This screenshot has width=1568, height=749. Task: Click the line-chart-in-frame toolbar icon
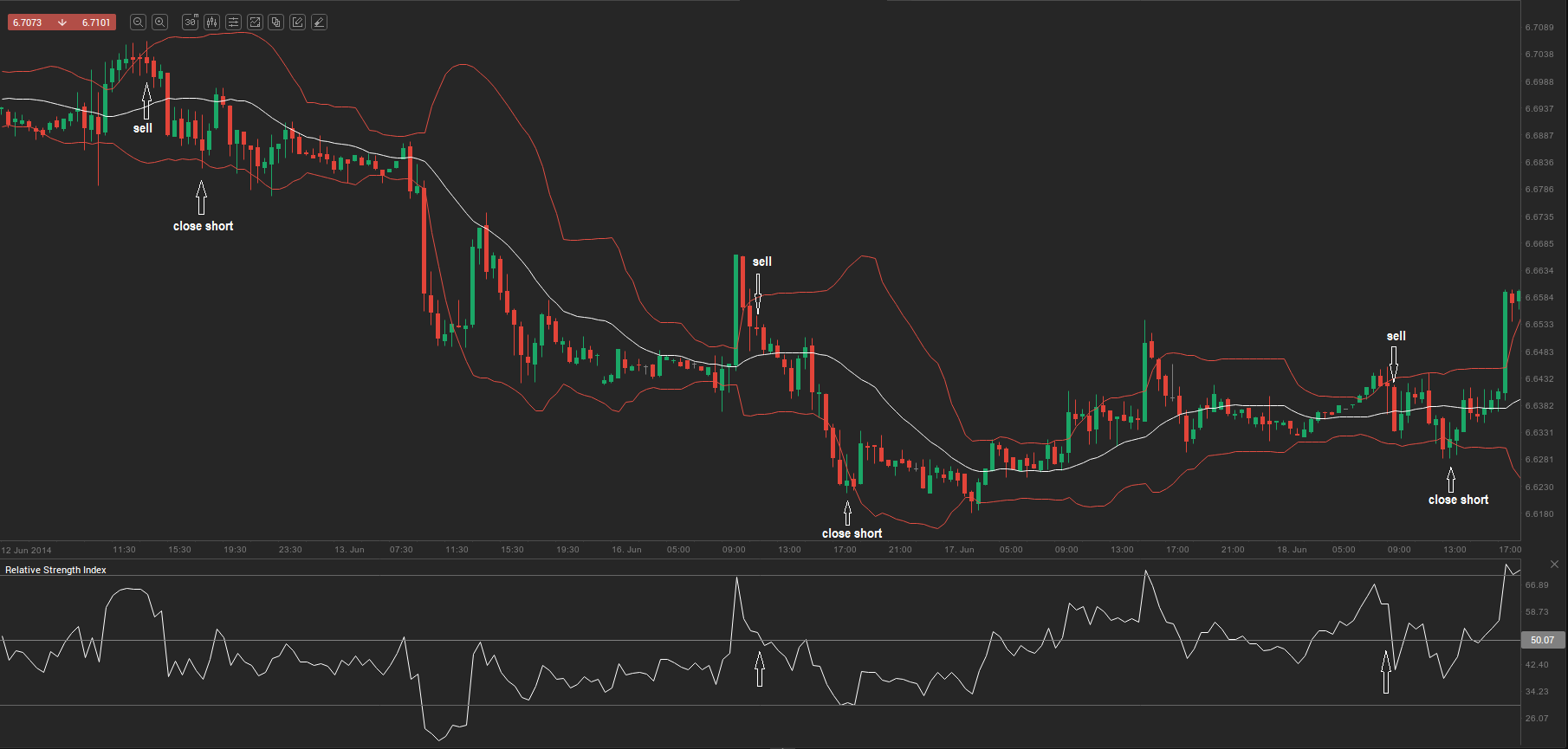coord(255,23)
